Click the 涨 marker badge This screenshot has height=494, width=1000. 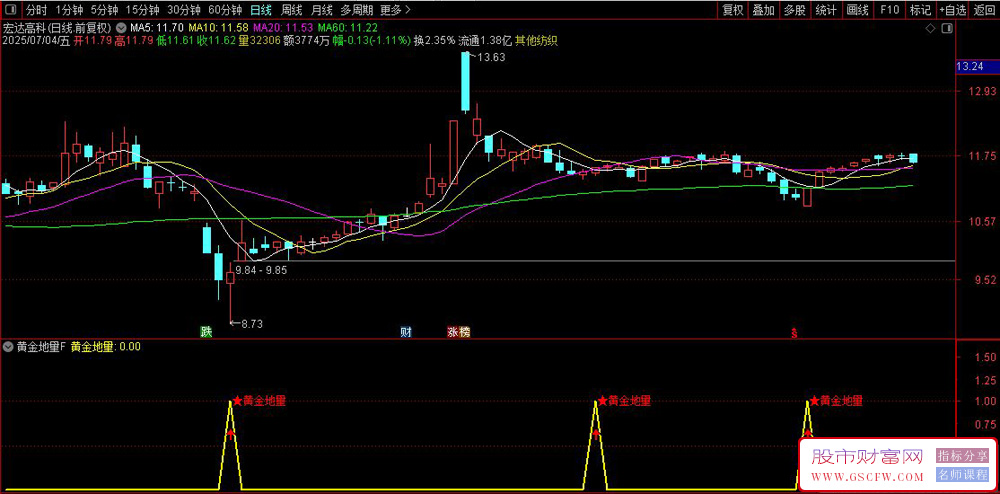[452, 332]
